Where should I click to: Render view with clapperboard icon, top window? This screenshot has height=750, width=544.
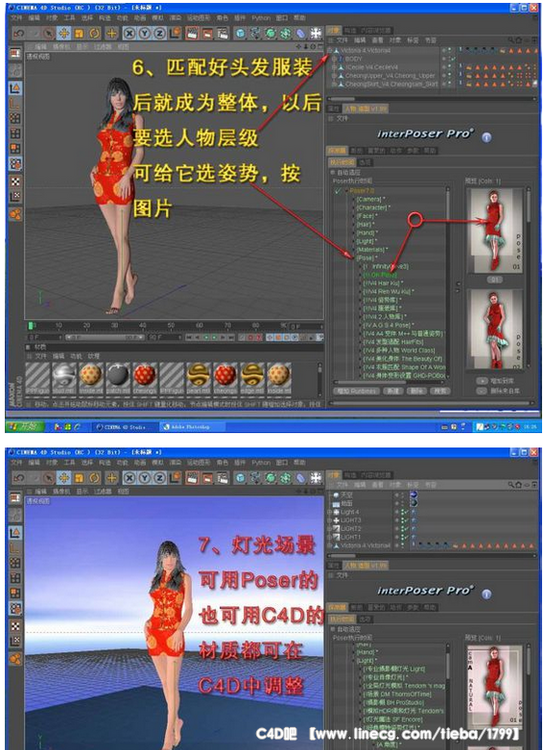coord(192,33)
